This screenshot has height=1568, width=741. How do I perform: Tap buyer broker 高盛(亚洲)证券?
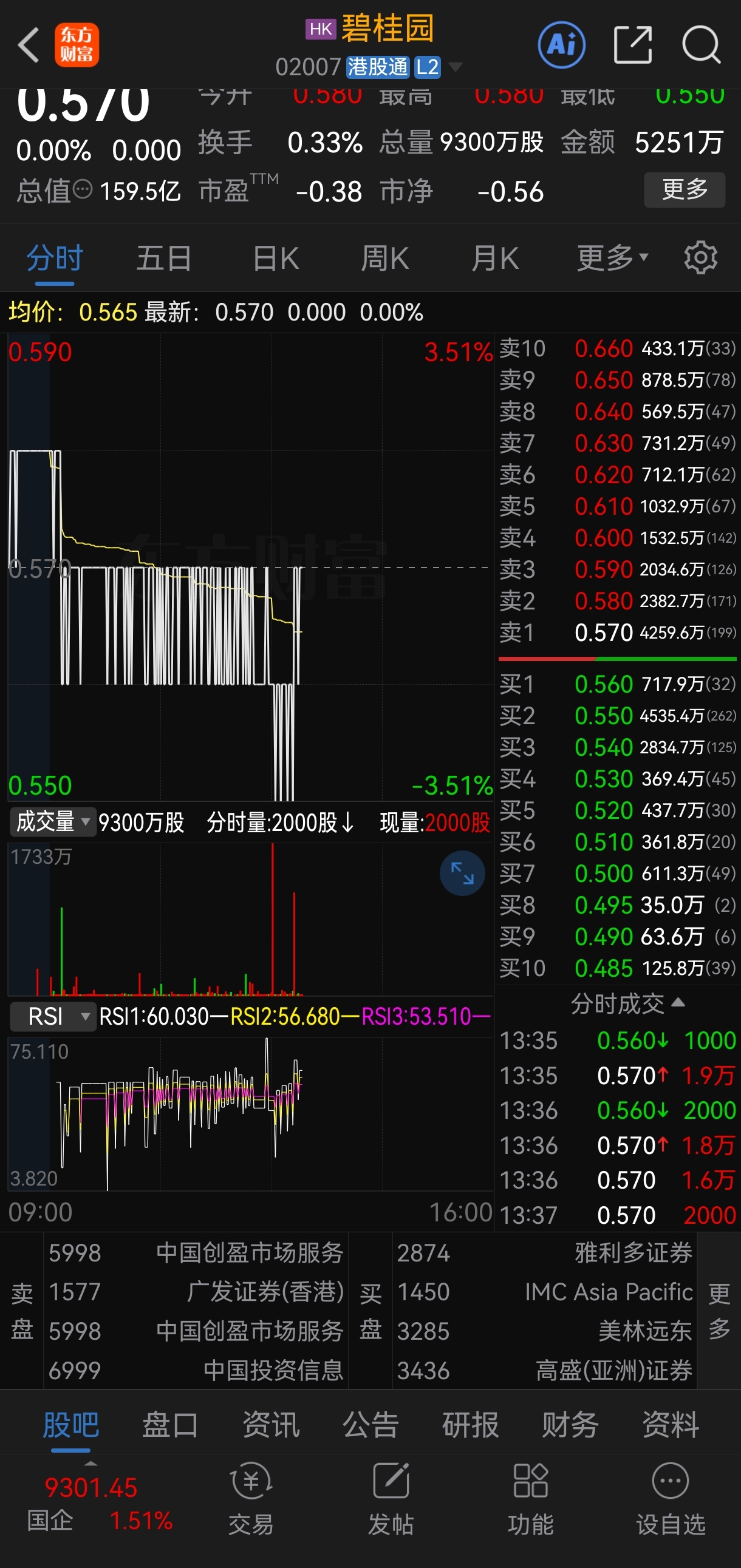613,1370
